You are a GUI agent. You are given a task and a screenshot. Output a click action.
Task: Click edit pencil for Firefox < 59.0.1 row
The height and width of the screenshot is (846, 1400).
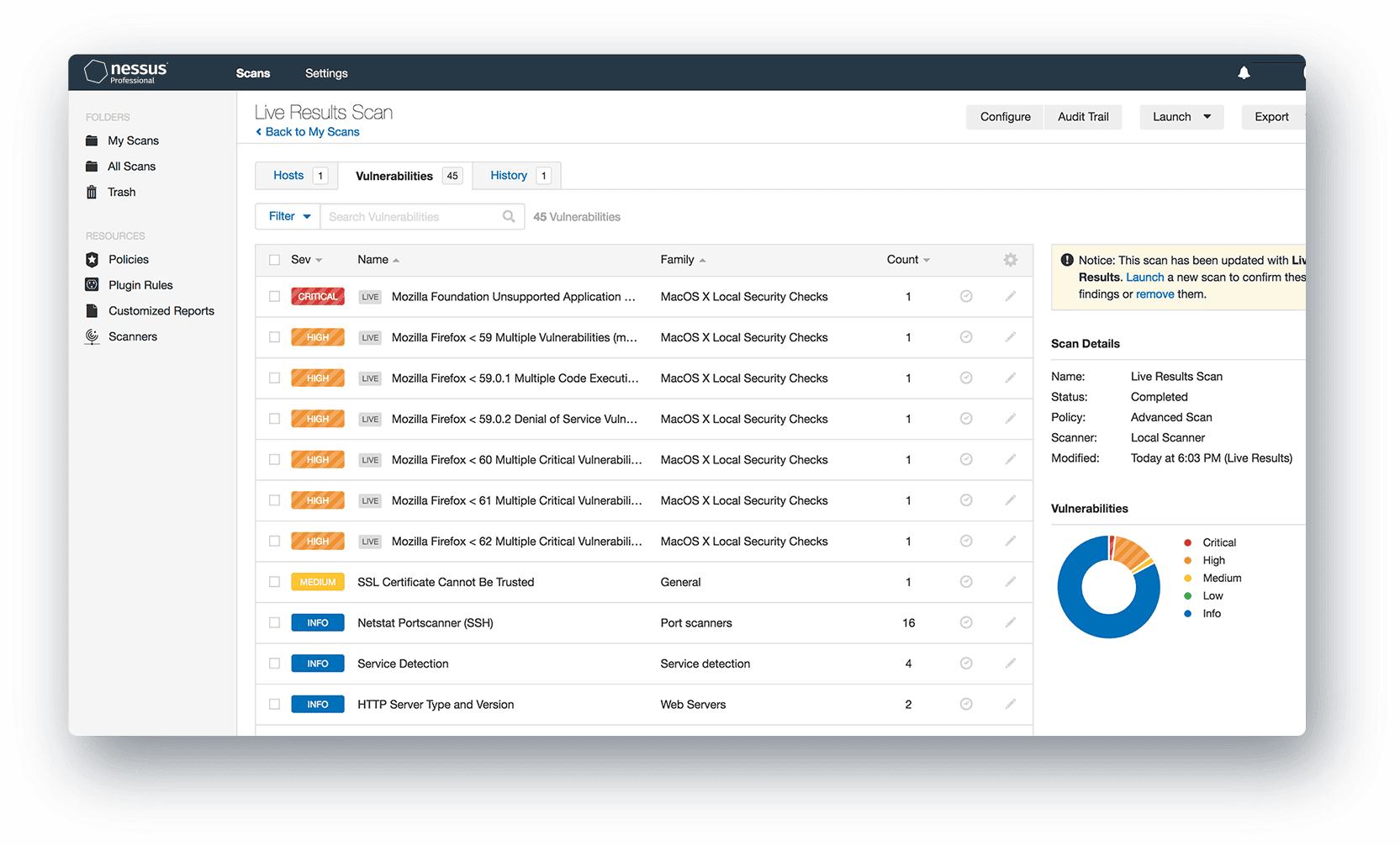(x=1011, y=378)
